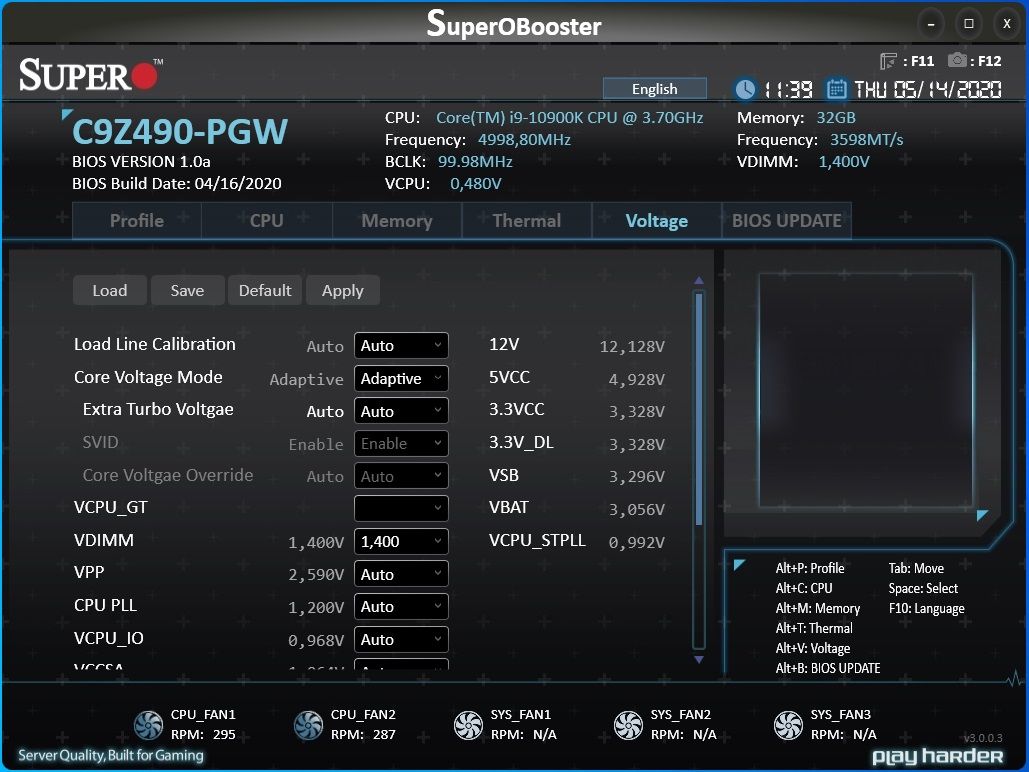
Task: Click scroll down arrow of voltage list
Action: click(x=699, y=659)
